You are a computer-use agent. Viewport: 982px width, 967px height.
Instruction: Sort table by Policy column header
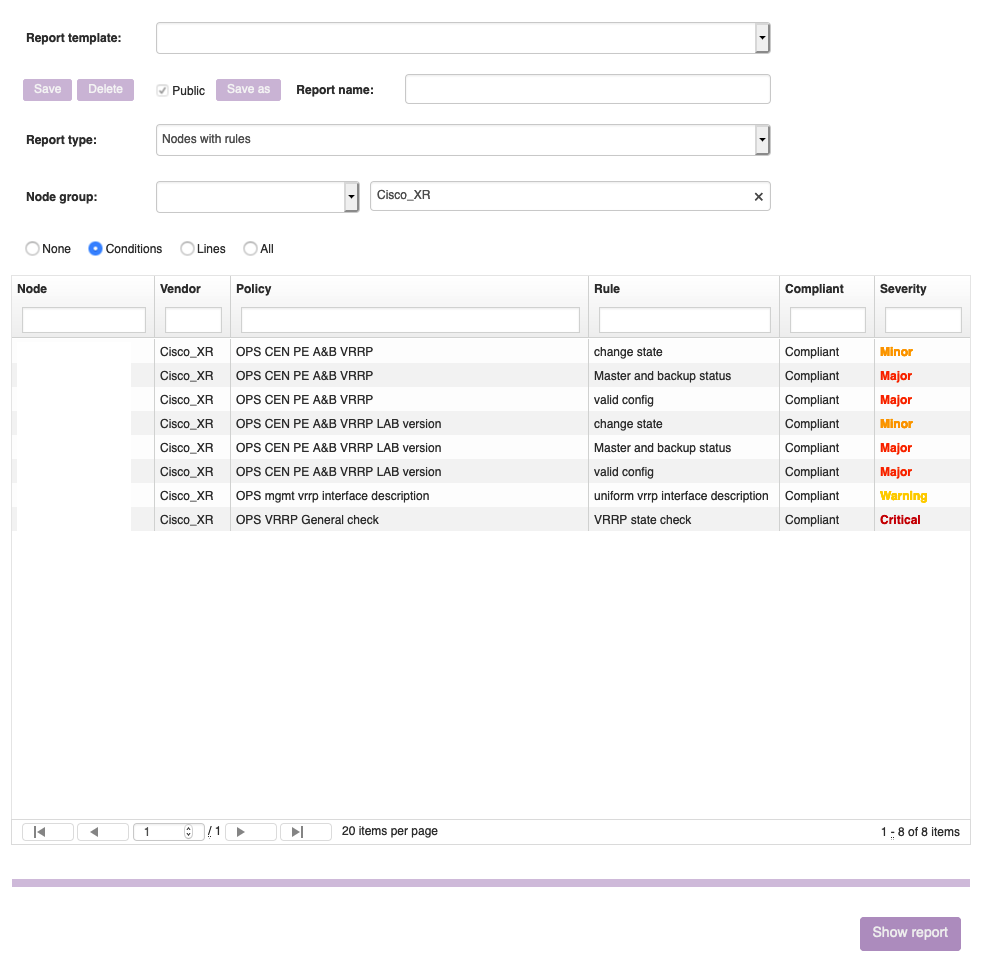pos(254,289)
